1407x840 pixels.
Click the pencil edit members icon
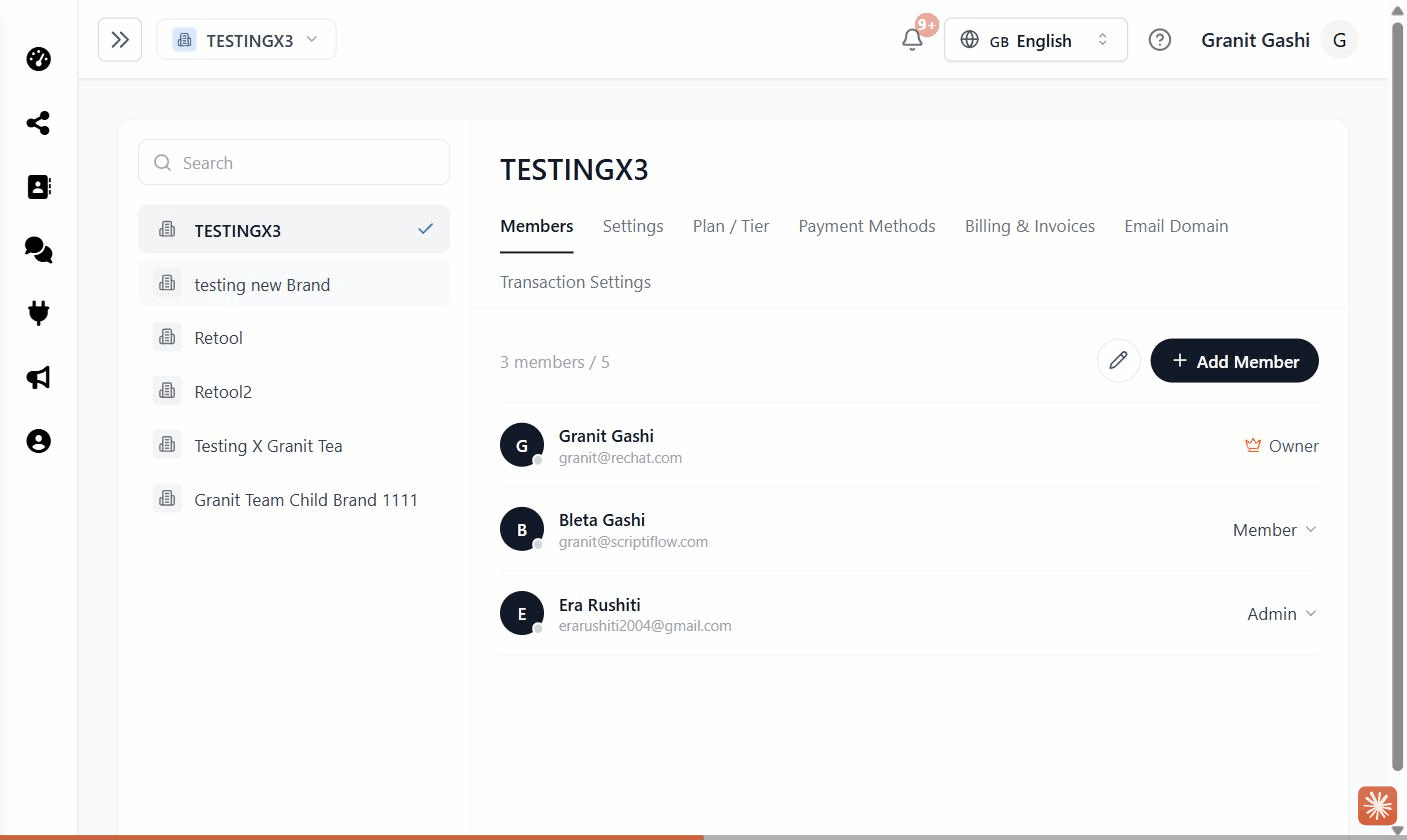click(1118, 360)
